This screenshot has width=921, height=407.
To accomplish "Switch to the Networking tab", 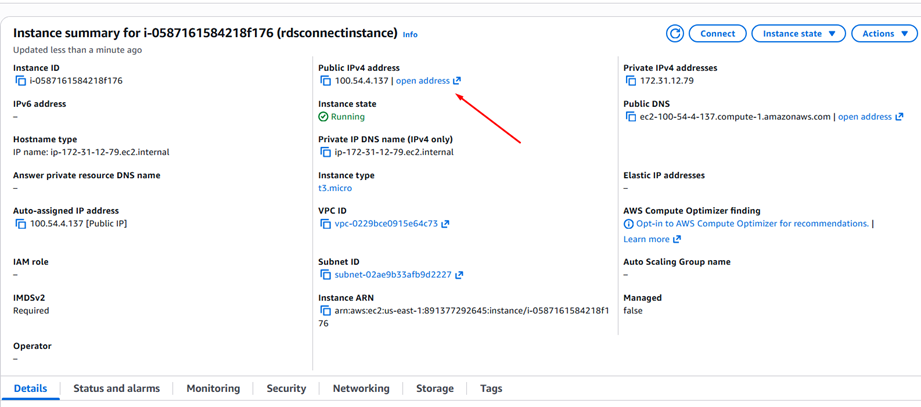I will pos(361,388).
